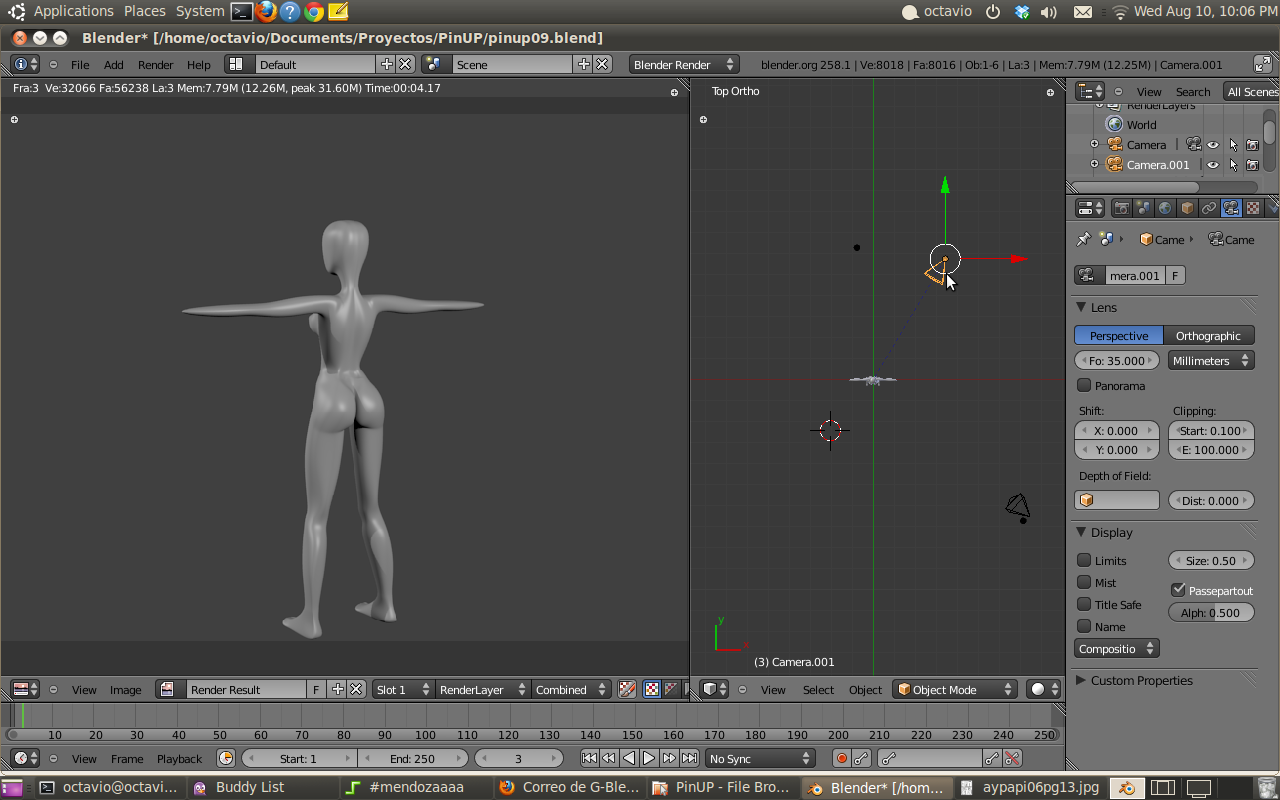1280x800 pixels.
Task: Open the No Sync dropdown
Action: pos(760,759)
